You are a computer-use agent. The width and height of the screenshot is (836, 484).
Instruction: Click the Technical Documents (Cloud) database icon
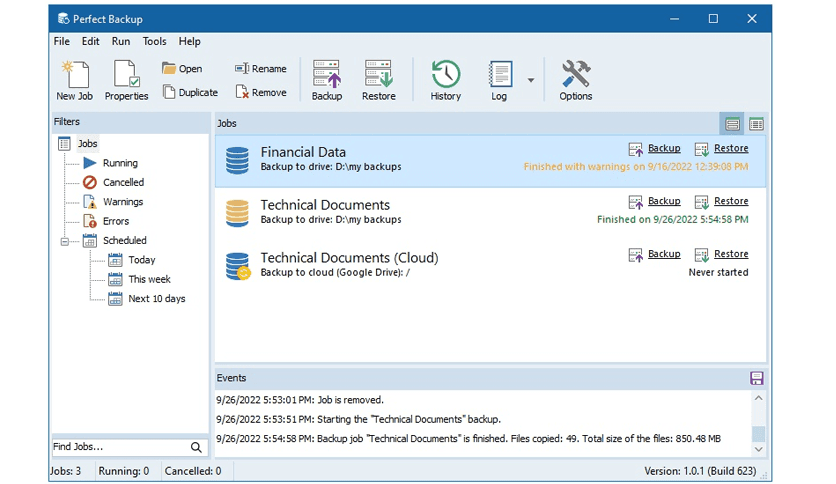click(237, 266)
